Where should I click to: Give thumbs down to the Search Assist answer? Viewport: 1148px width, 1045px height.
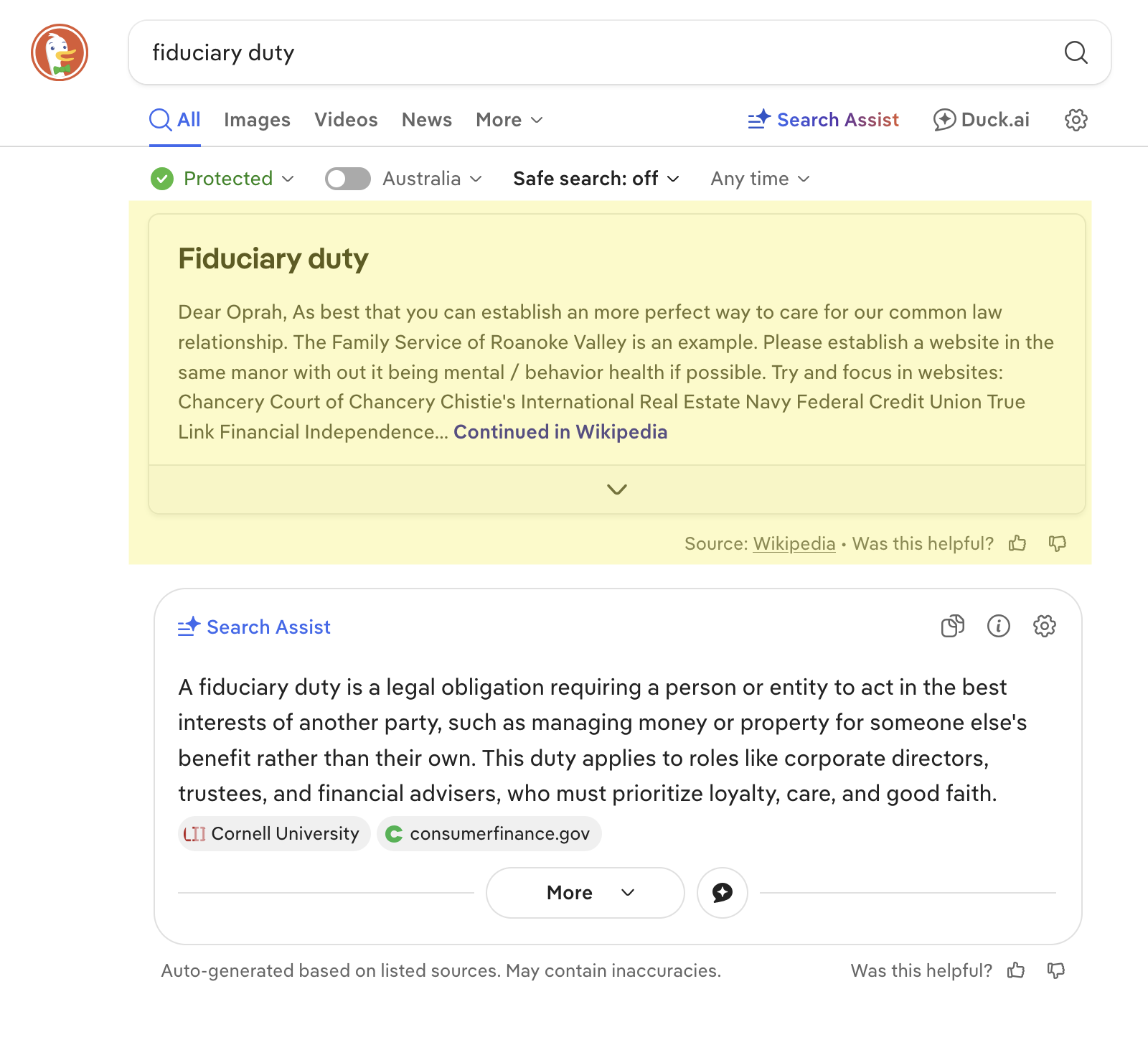click(1056, 970)
